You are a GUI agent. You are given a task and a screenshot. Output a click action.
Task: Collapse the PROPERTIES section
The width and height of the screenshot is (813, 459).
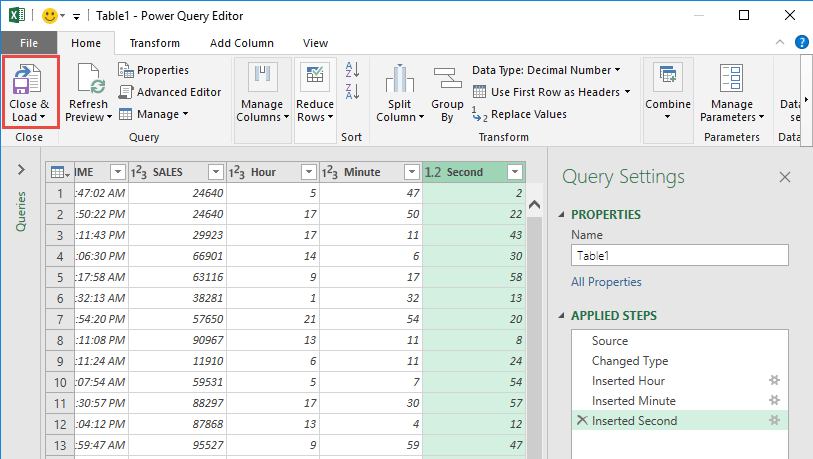[561, 215]
